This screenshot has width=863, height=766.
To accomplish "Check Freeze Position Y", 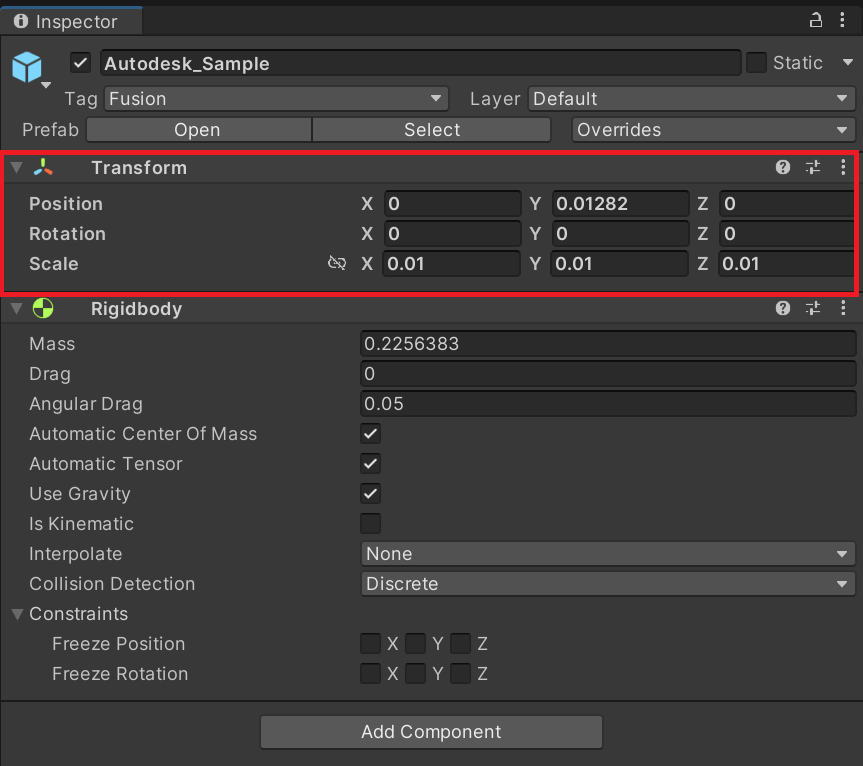I will click(x=416, y=643).
